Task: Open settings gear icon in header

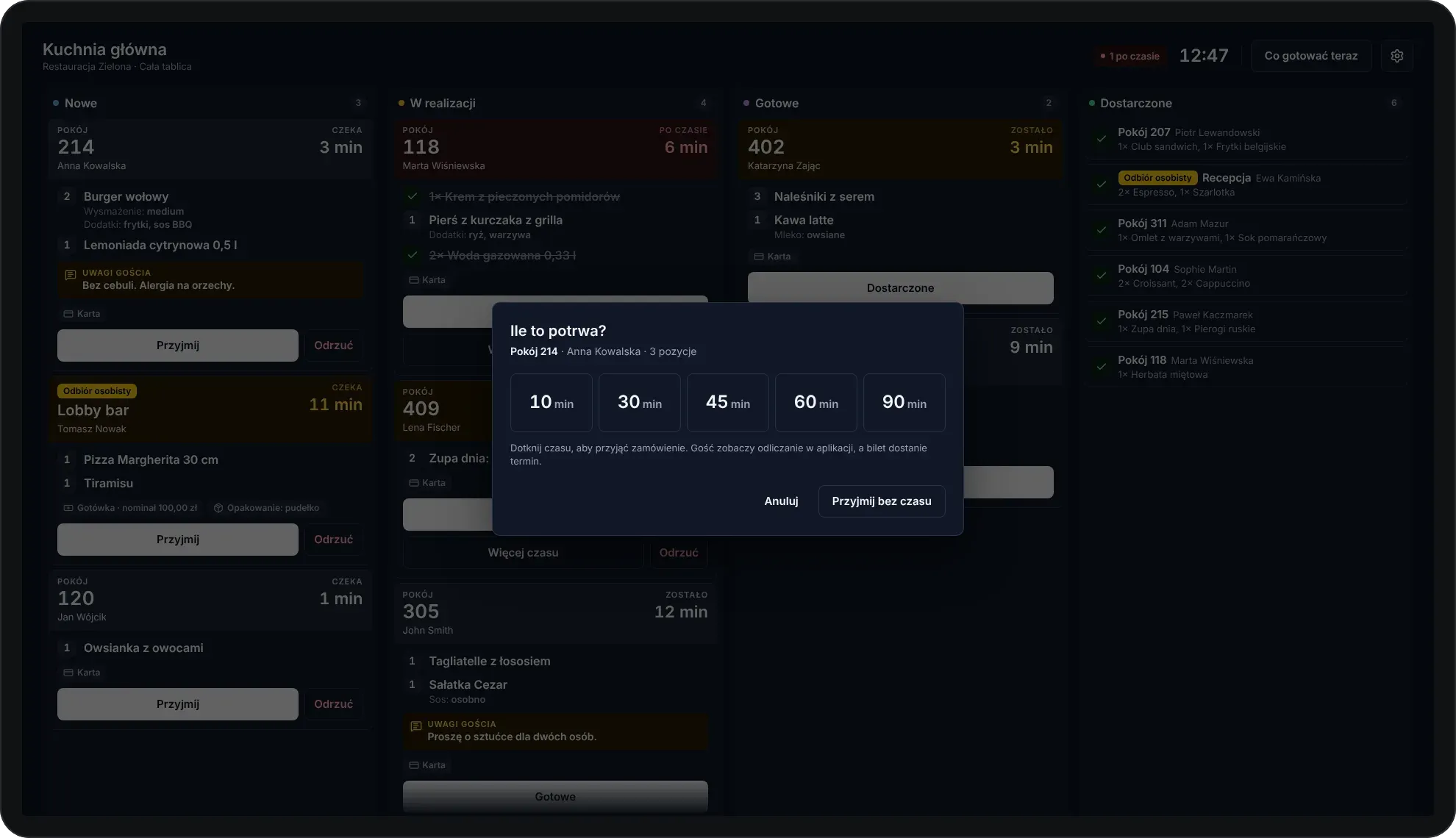Action: (x=1397, y=56)
